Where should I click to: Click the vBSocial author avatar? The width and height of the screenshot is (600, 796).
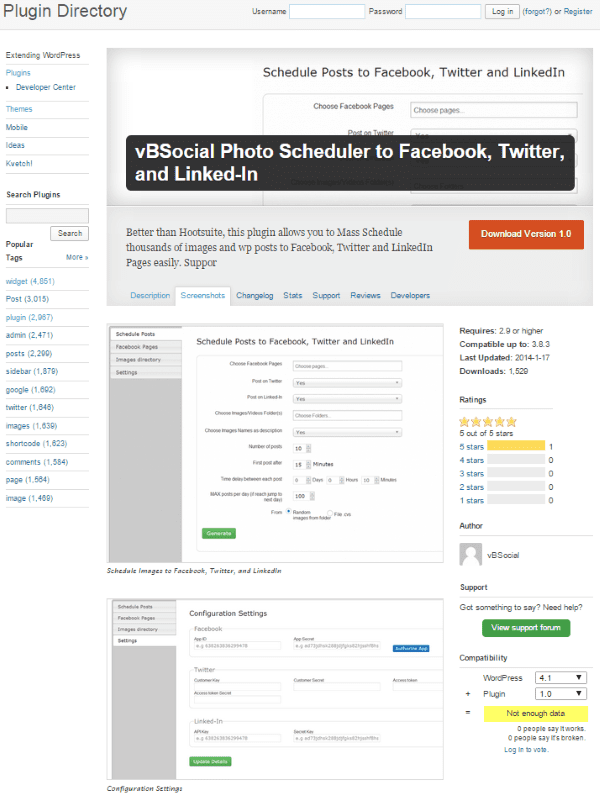tap(470, 555)
